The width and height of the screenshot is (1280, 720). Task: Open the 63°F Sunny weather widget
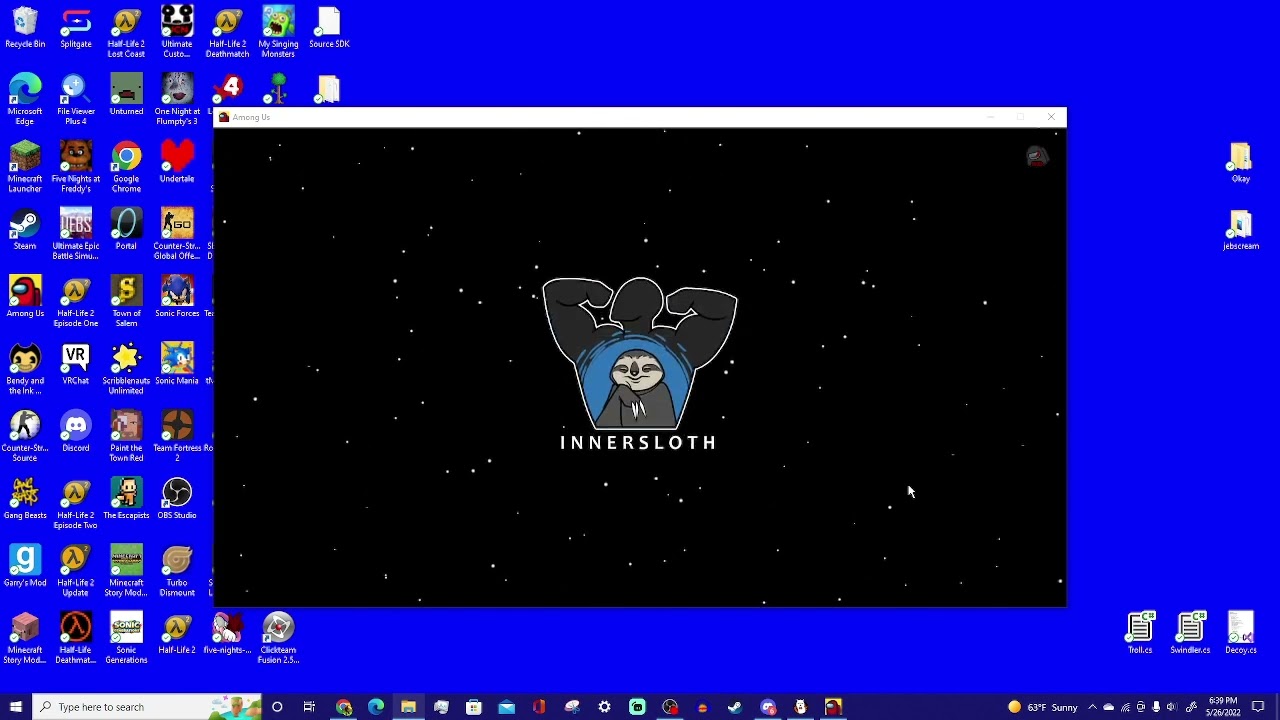coord(1042,707)
